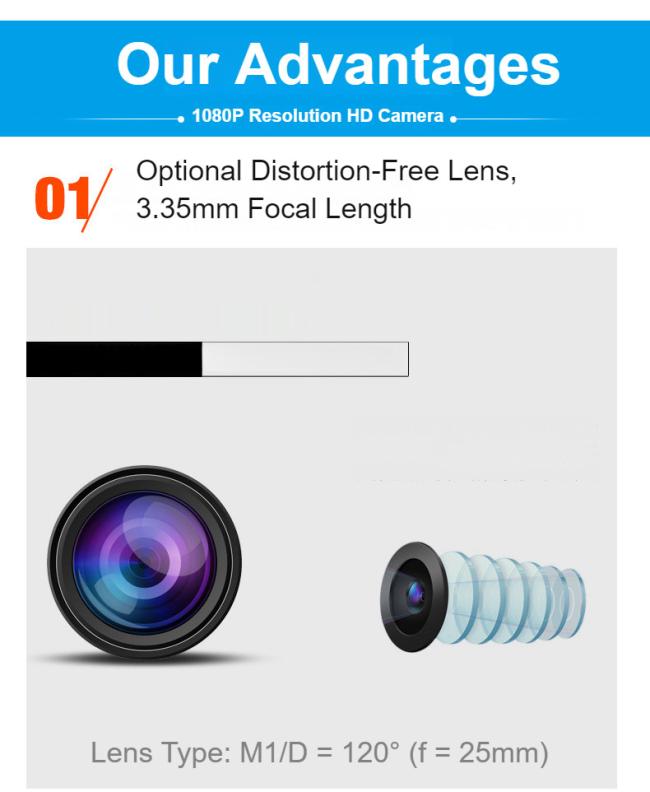Click the black filled part of the bar
Image resolution: width=650 pixels, height=792 pixels.
pos(114,359)
